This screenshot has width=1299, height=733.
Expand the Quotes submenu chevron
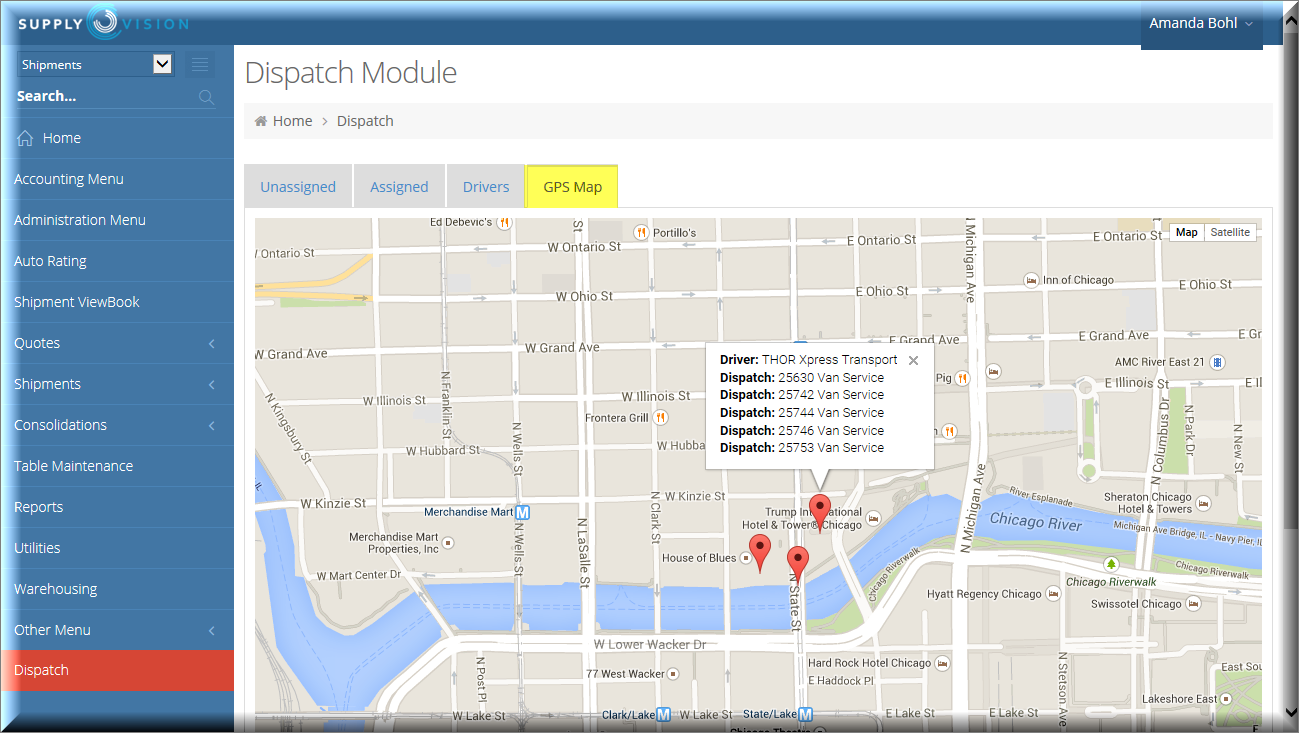(x=212, y=344)
